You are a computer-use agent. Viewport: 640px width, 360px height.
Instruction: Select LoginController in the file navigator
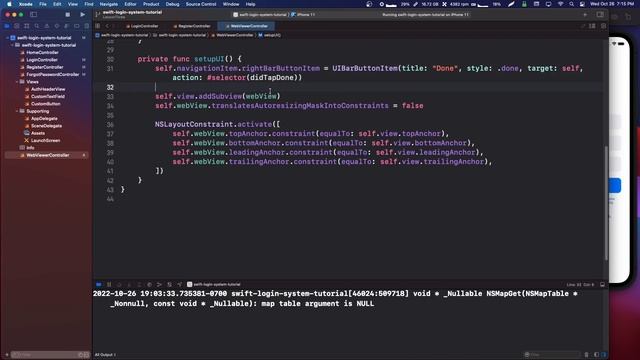(x=42, y=60)
